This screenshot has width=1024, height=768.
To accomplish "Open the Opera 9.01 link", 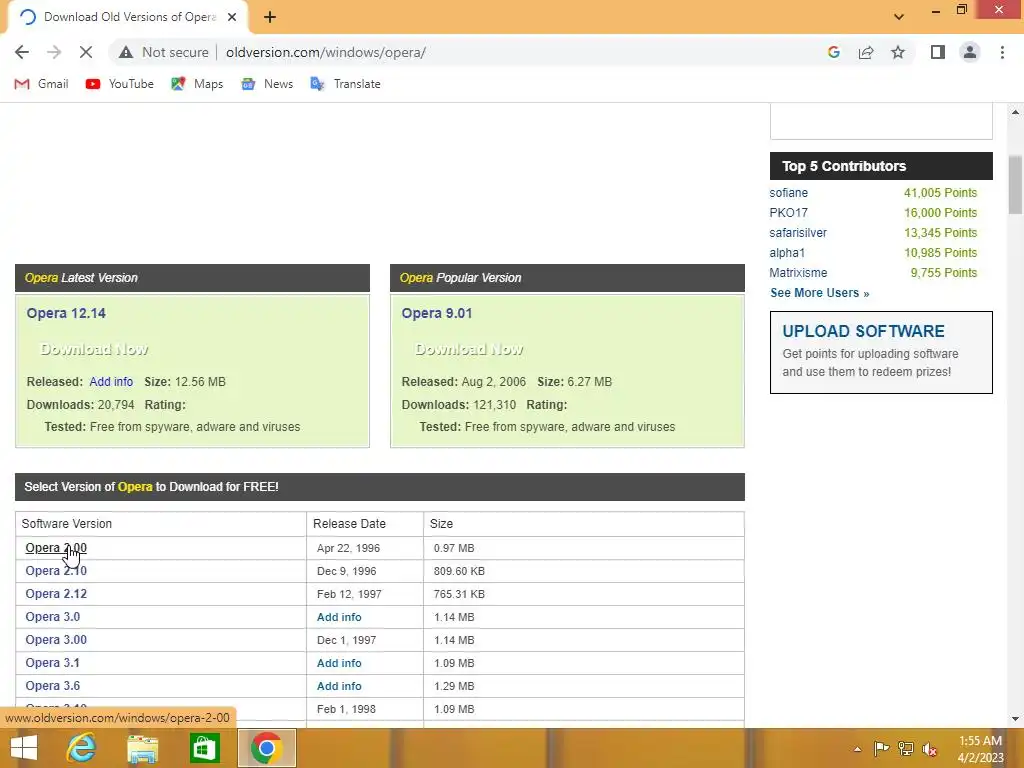I will (x=437, y=313).
